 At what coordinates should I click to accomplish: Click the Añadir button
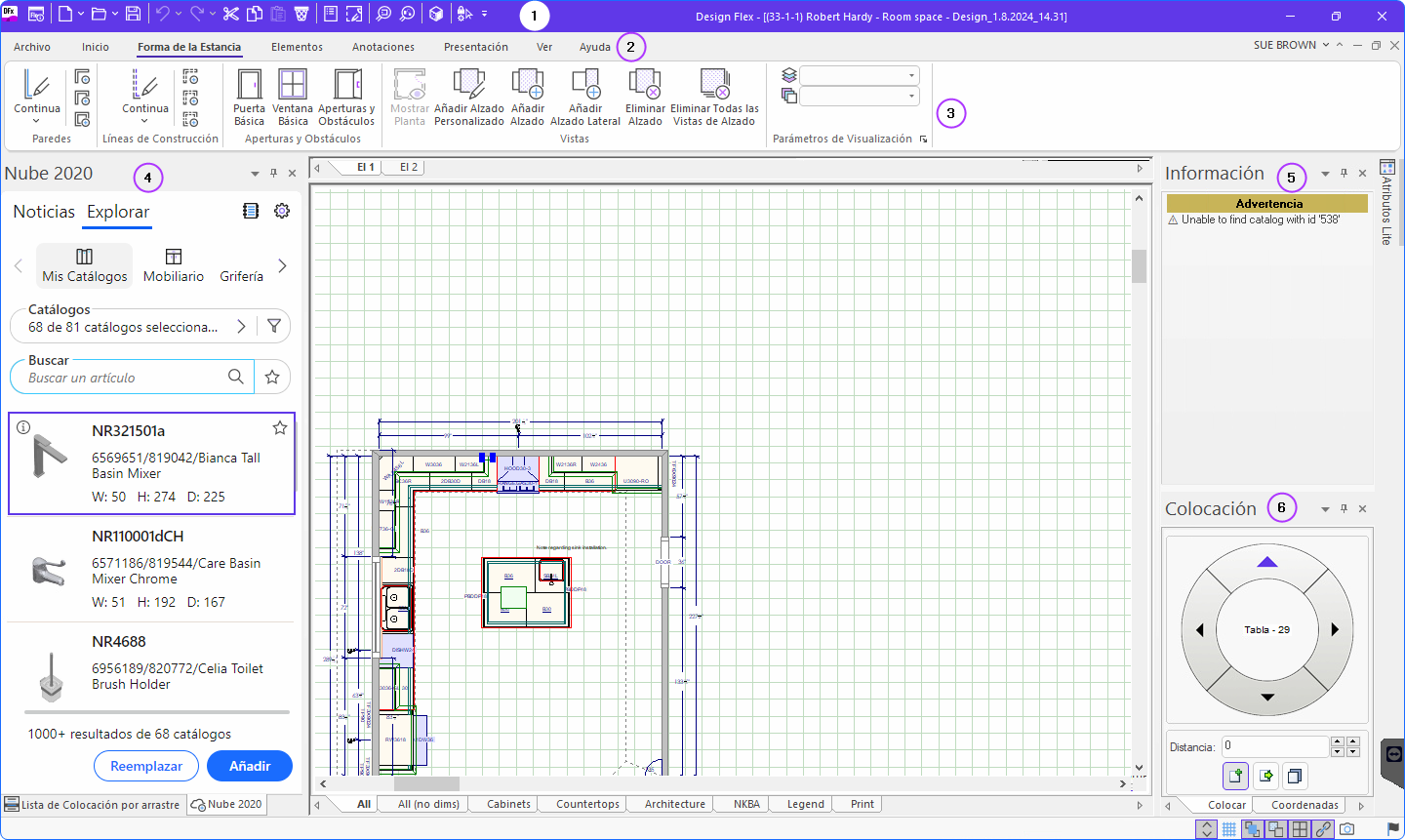[x=250, y=766]
